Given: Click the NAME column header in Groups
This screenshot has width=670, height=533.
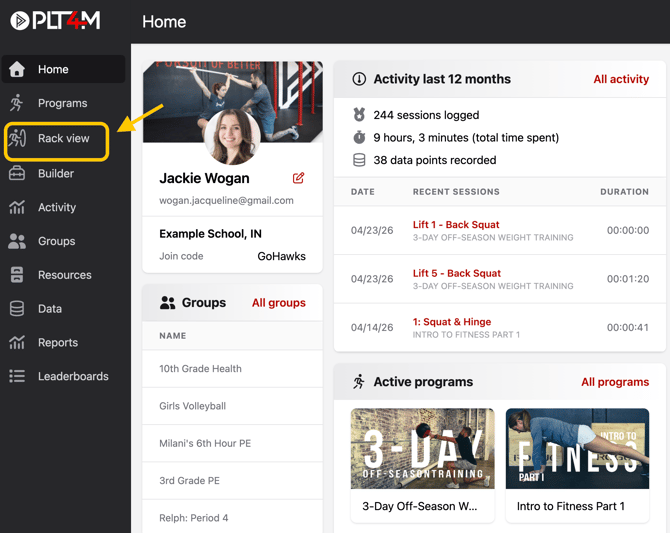Looking at the screenshot, I should coord(173,336).
